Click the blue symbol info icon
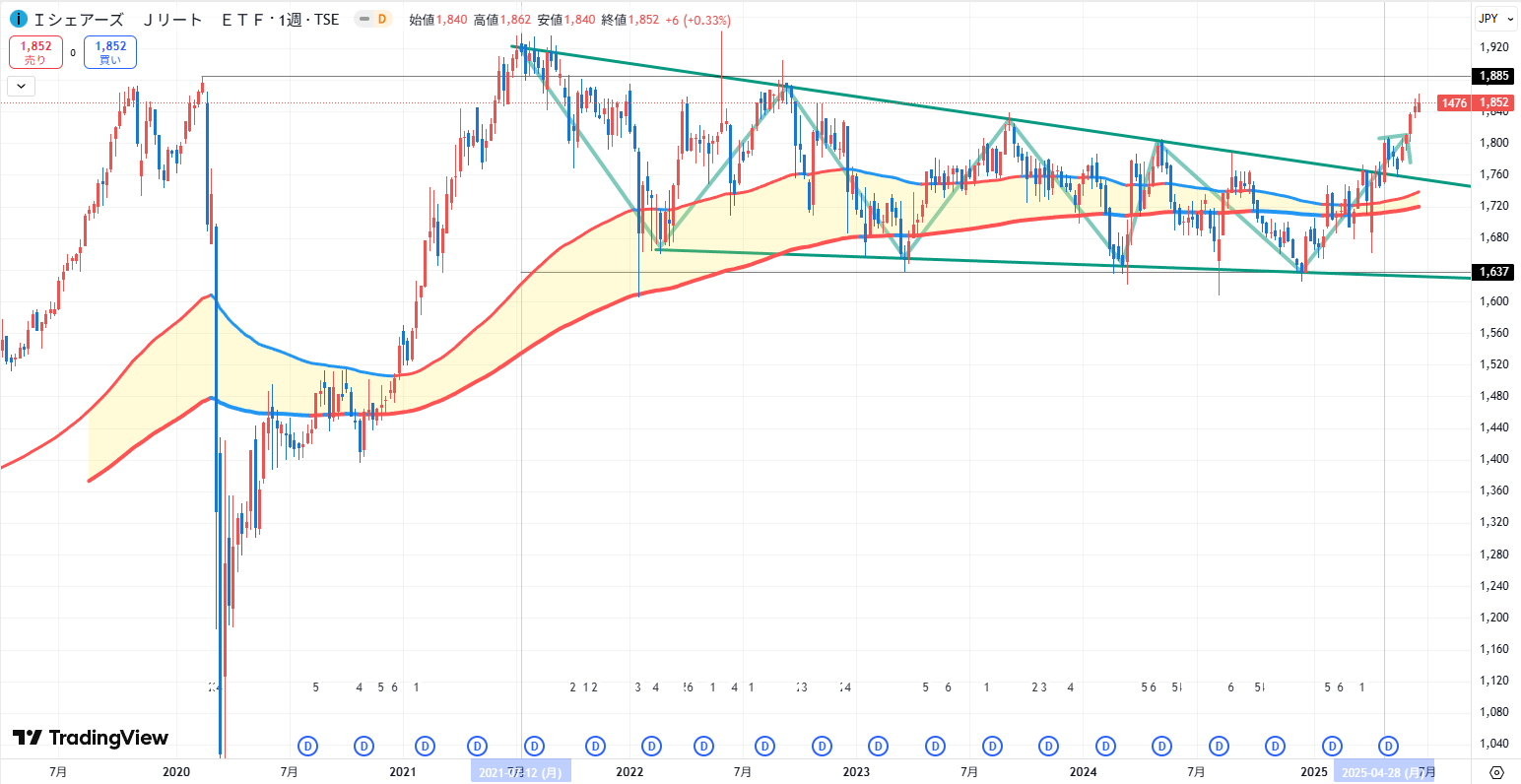Image resolution: width=1521 pixels, height=784 pixels. 18,19
